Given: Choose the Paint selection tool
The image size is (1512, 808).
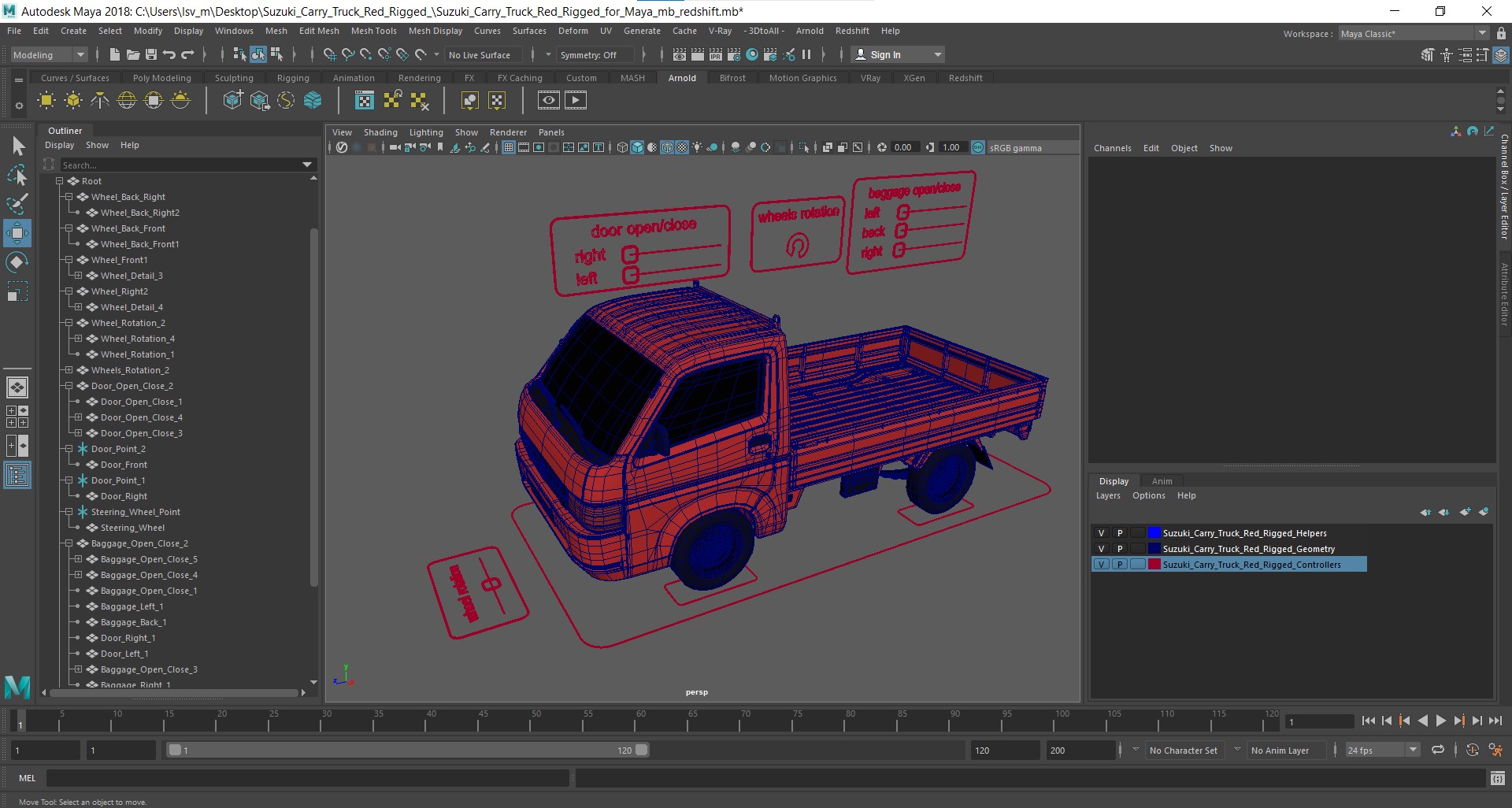Looking at the screenshot, I should 17,204.
